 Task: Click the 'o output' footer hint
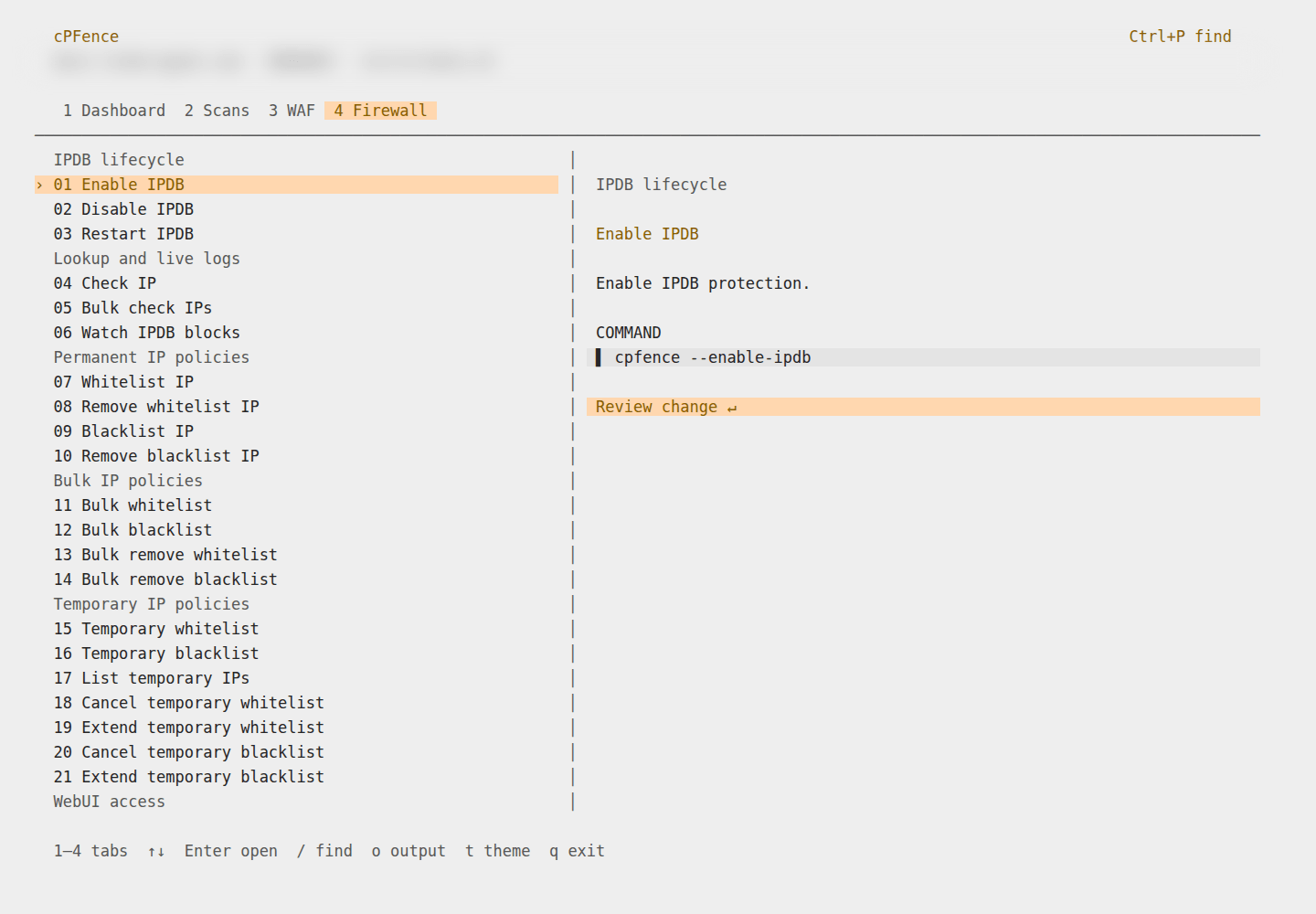click(409, 851)
